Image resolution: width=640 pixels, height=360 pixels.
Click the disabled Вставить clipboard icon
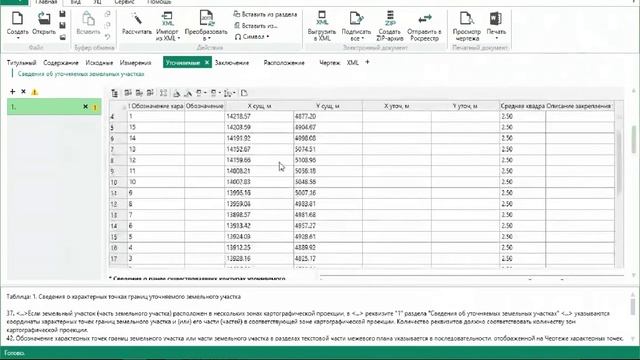88,18
